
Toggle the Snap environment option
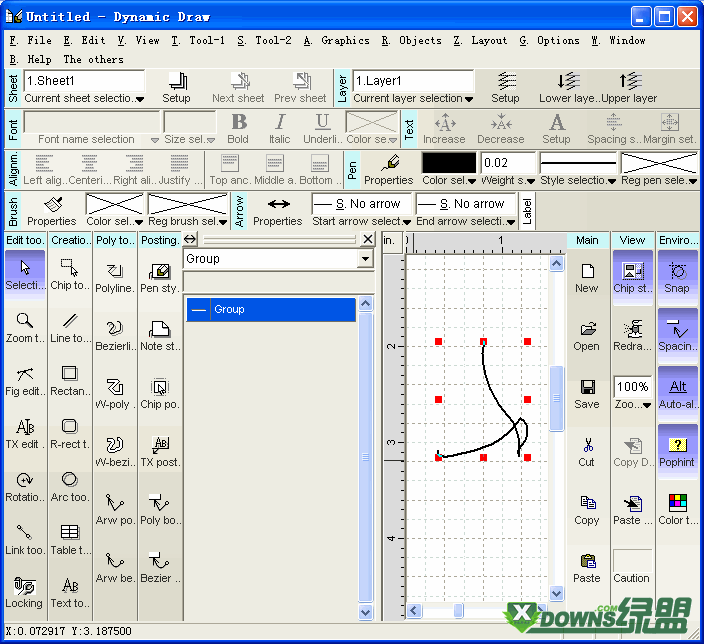(677, 278)
